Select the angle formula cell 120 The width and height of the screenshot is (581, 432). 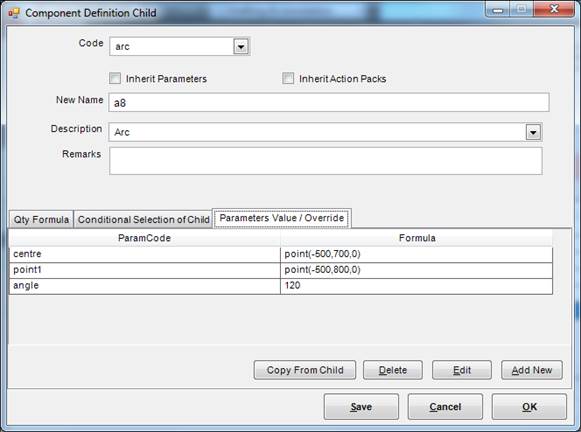point(416,286)
